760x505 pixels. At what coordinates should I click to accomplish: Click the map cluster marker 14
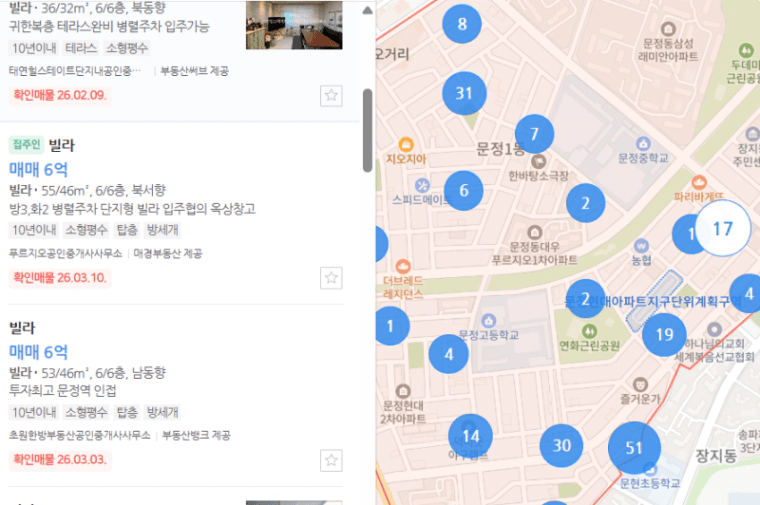[470, 436]
